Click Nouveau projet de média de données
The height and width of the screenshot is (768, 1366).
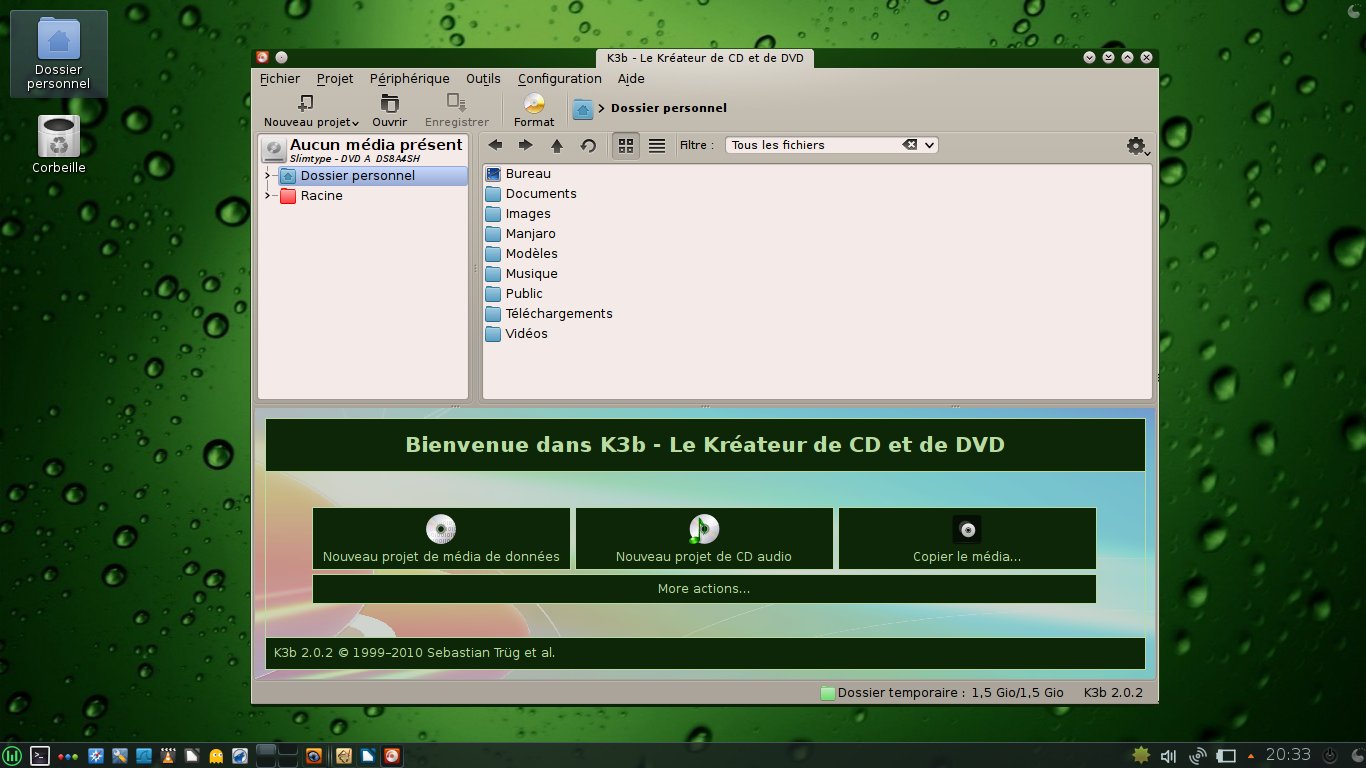[441, 539]
